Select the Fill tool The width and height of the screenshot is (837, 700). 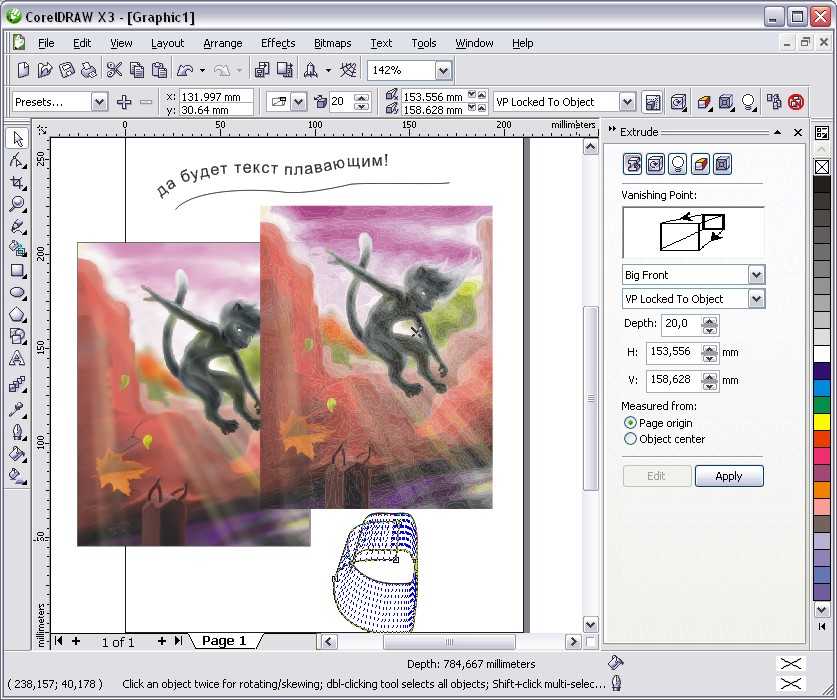point(18,453)
